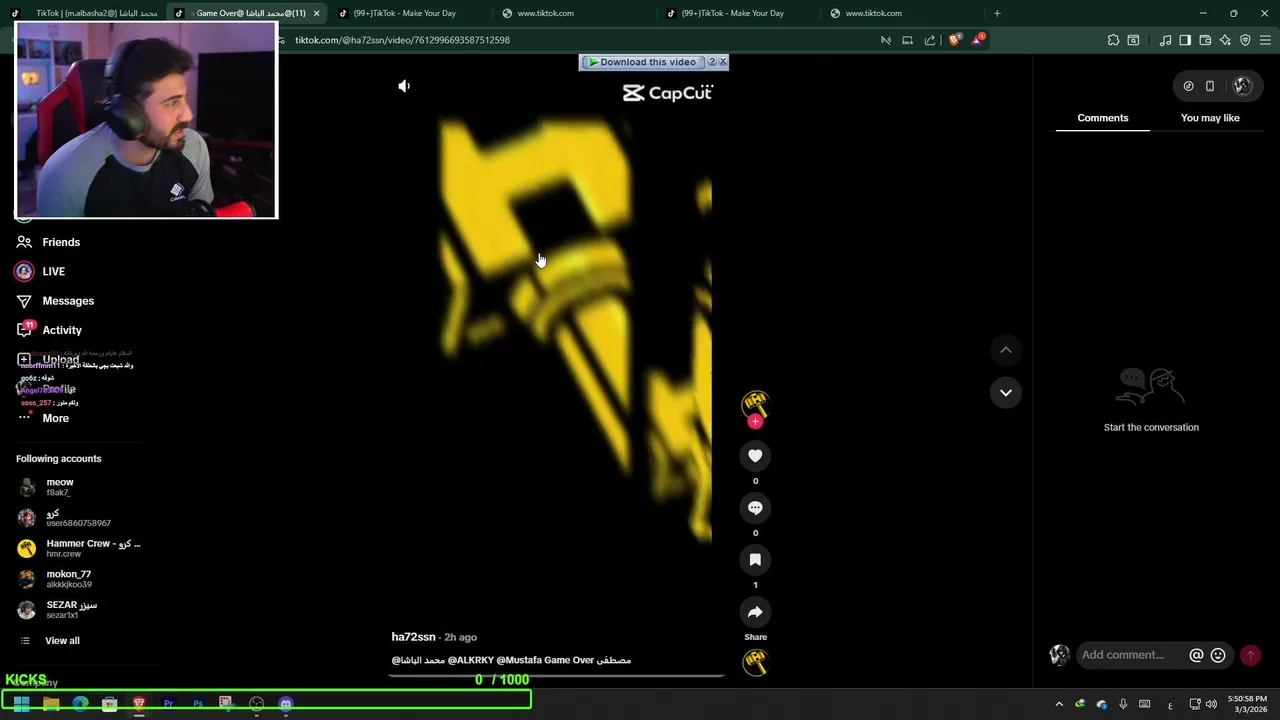Open Activity in the sidebar
Viewport: 1280px width, 720px height.
point(62,330)
